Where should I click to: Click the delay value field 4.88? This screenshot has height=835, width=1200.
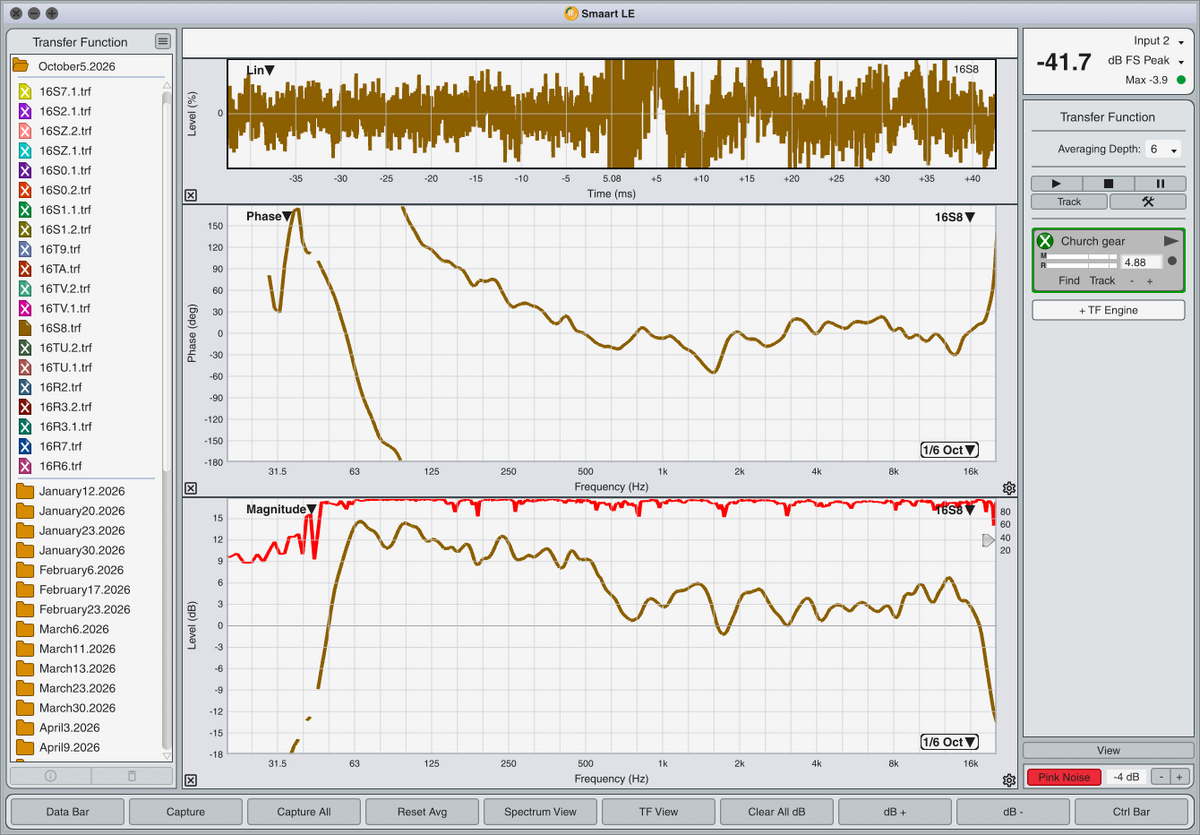point(1141,262)
